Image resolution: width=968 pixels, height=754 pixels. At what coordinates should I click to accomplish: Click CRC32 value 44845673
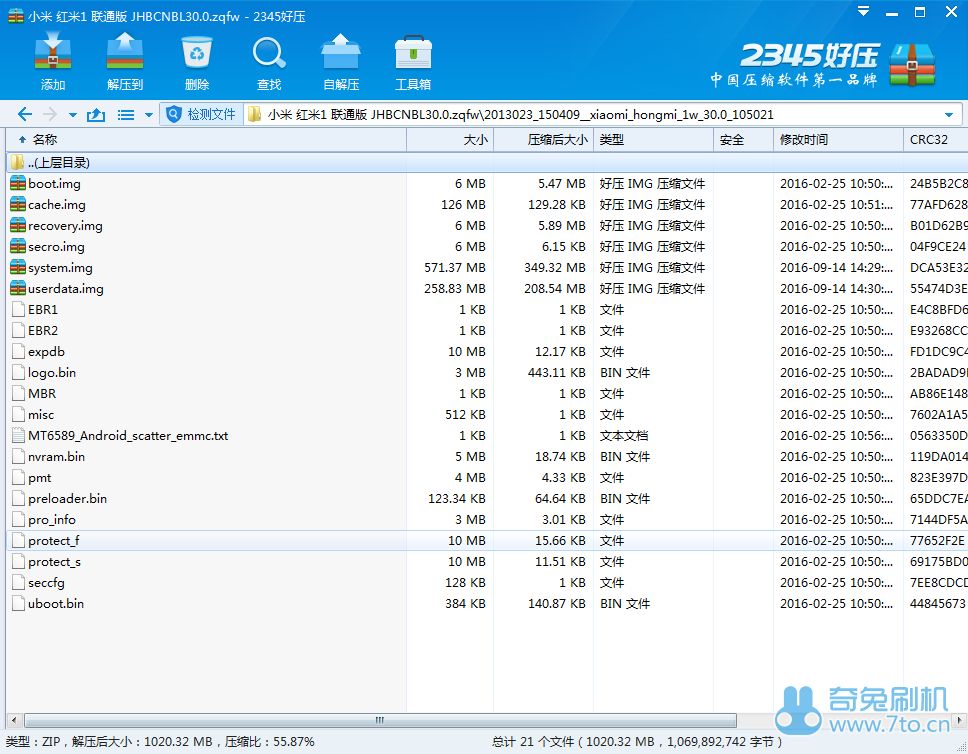coord(937,603)
